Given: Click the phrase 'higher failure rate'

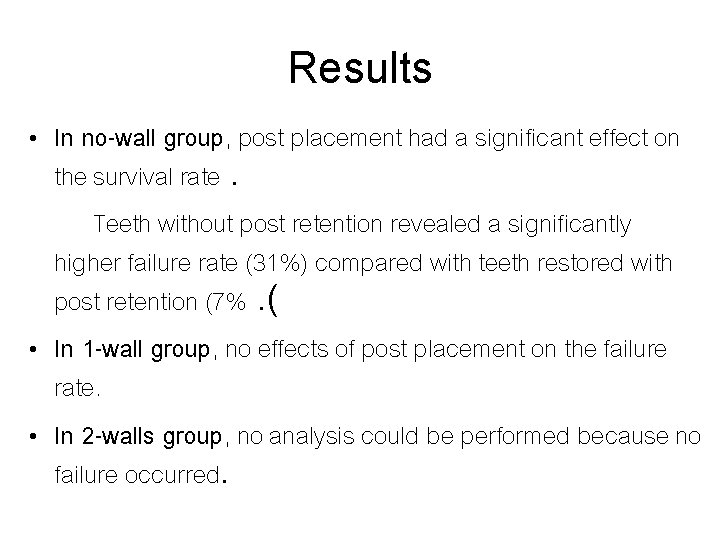Looking at the screenshot, I should (146, 264).
